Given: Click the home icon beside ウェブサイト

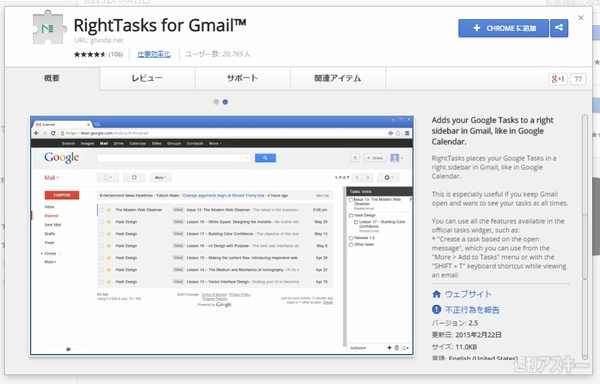Looking at the screenshot, I should click(437, 294).
